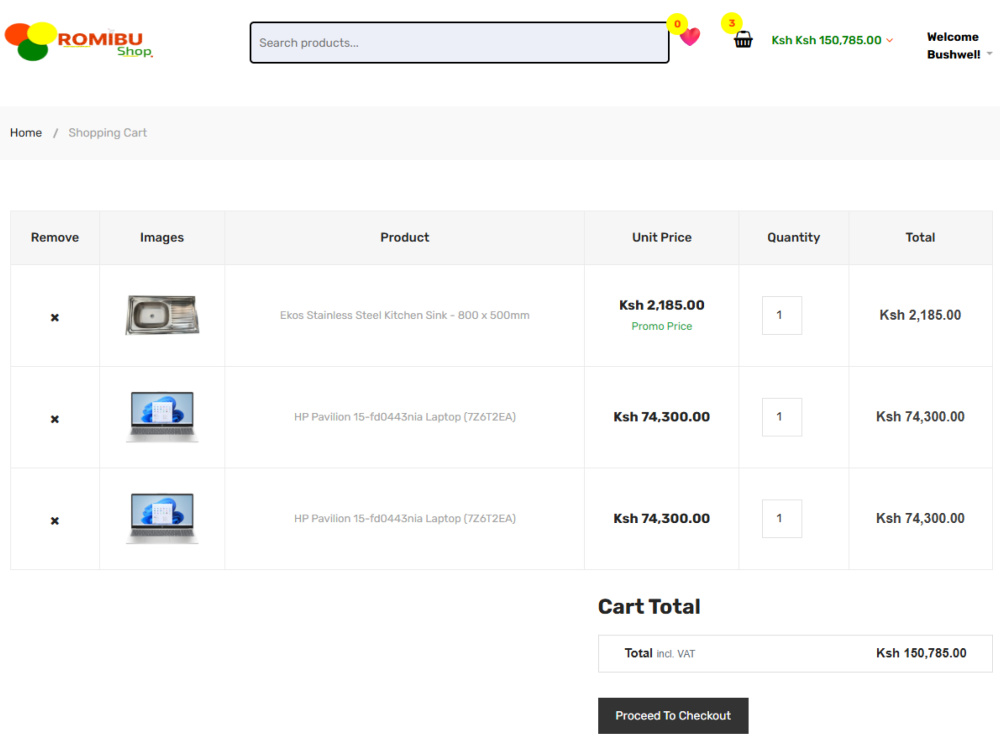This screenshot has height=750, width=1000.
Task: Click the Remove column header
Action: [x=55, y=237]
